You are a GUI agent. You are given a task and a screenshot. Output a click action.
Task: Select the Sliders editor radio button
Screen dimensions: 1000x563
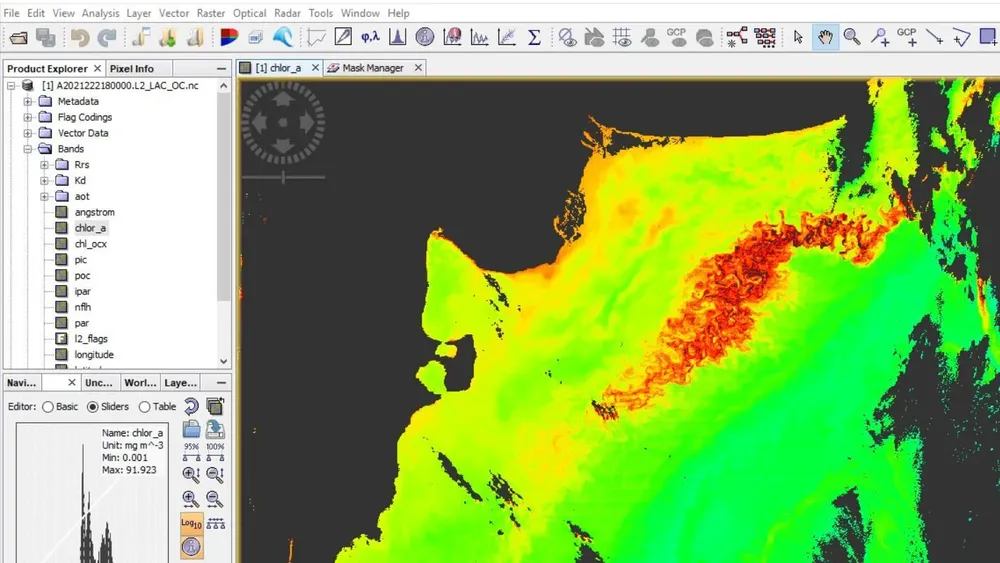(x=94, y=407)
